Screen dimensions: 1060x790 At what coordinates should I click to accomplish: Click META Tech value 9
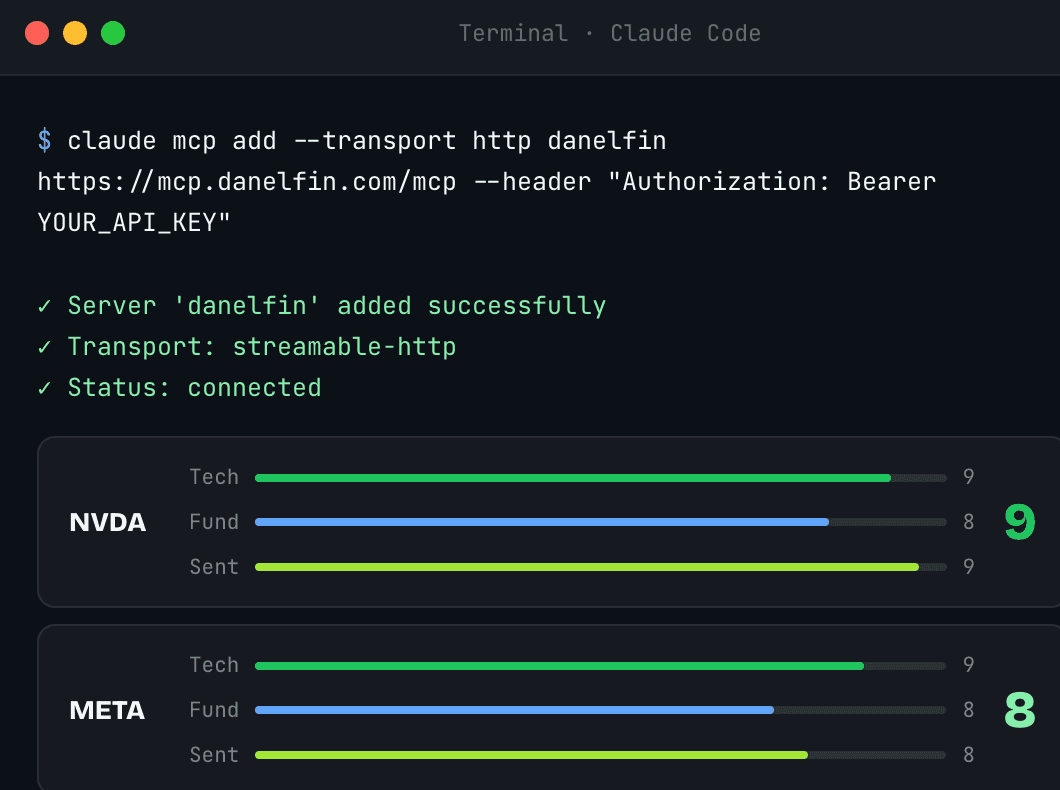click(969, 665)
